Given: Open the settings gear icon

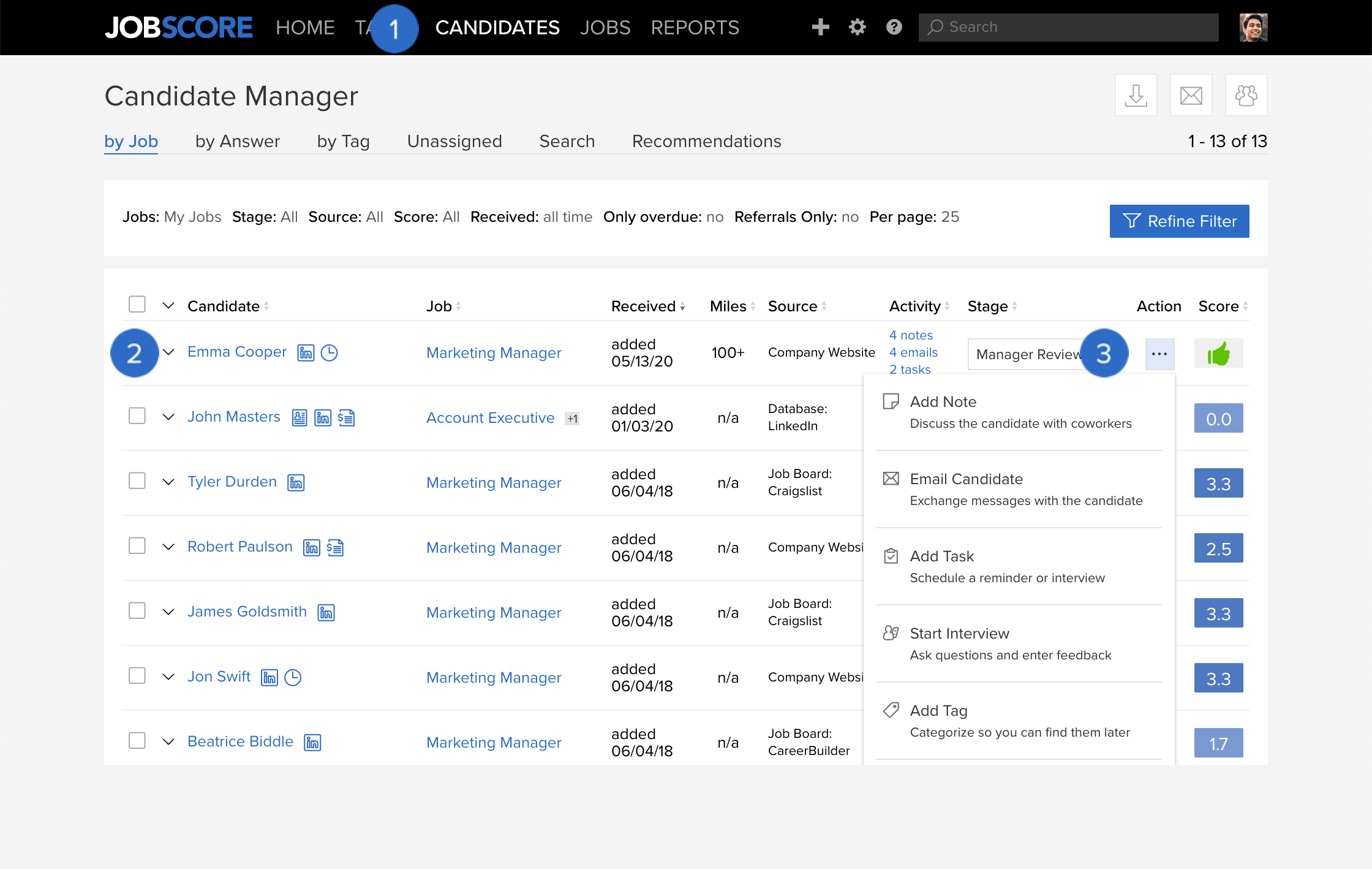Looking at the screenshot, I should (x=857, y=27).
